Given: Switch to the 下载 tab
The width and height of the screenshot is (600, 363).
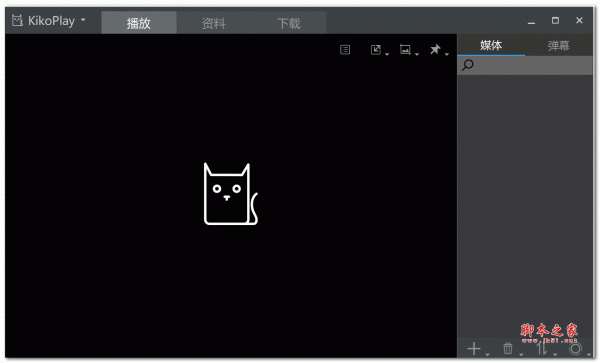Looking at the screenshot, I should click(x=289, y=23).
